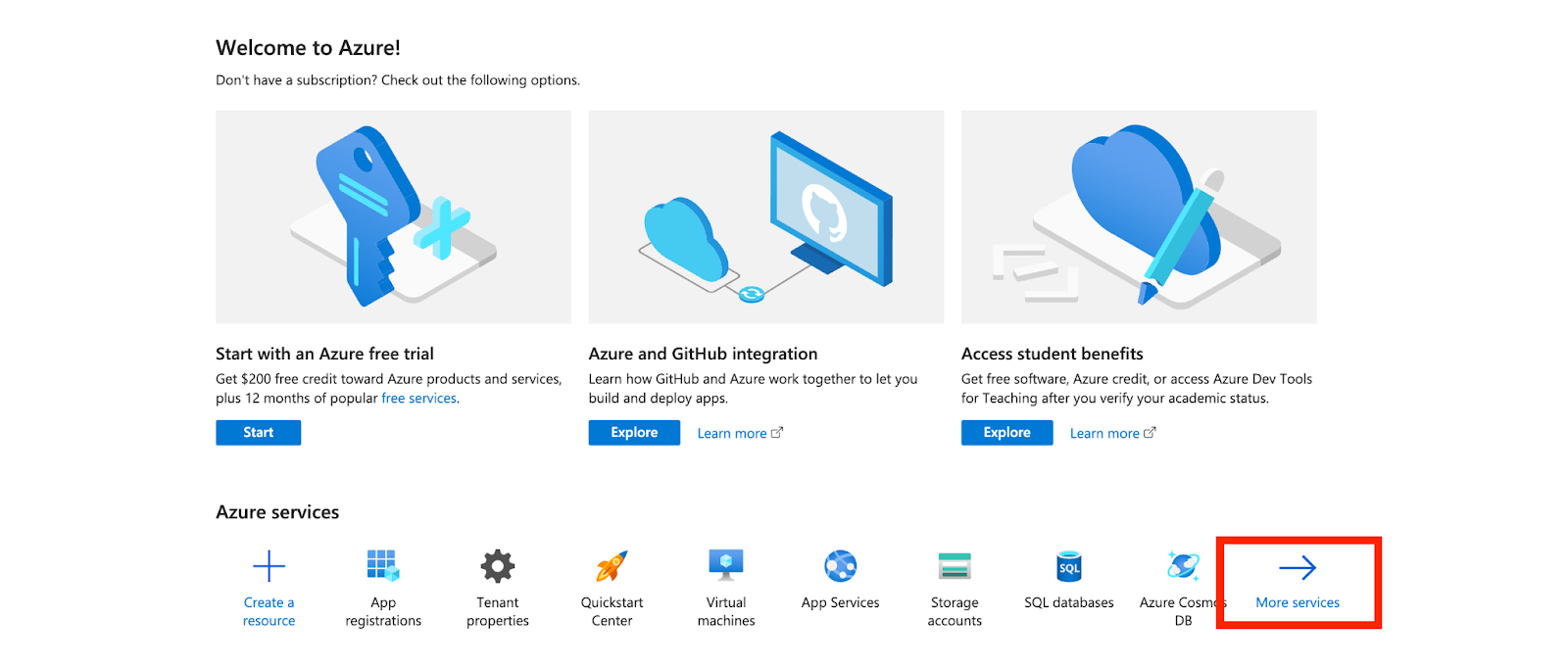Click the GitHub integration monitor illustration
The width and height of the screenshot is (1568, 667).
[766, 216]
